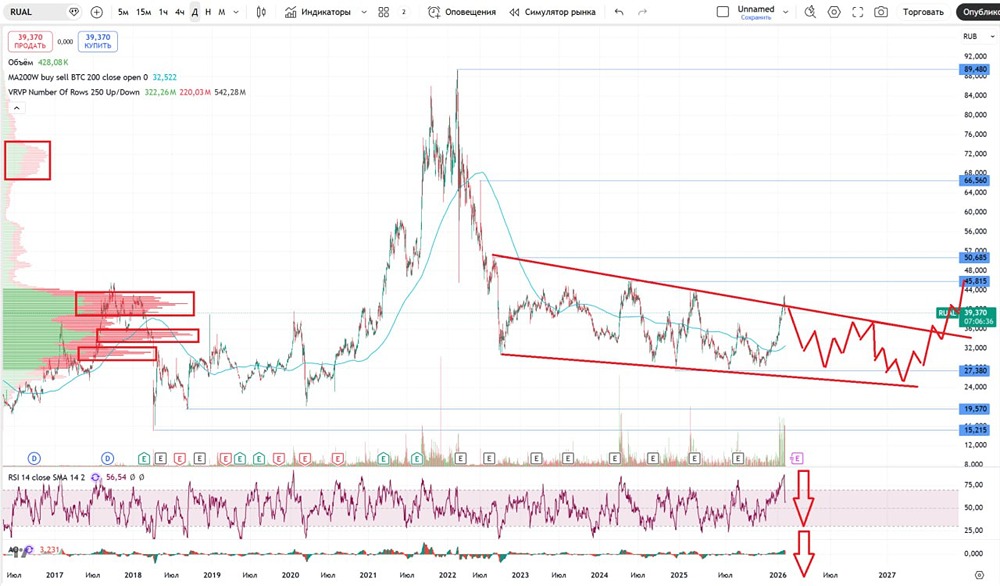Click the Торговать button
Screen dimensions: 1000x586
[x=923, y=11]
